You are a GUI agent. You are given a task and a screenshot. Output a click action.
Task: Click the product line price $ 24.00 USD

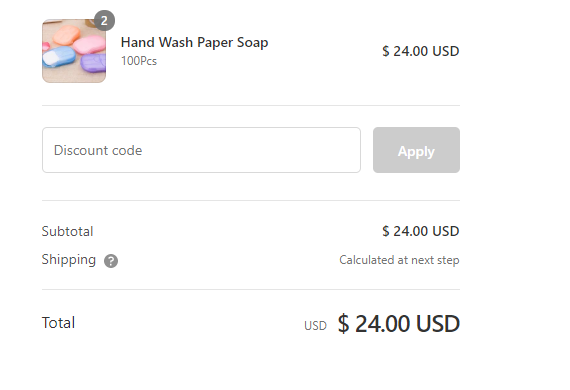(x=421, y=51)
